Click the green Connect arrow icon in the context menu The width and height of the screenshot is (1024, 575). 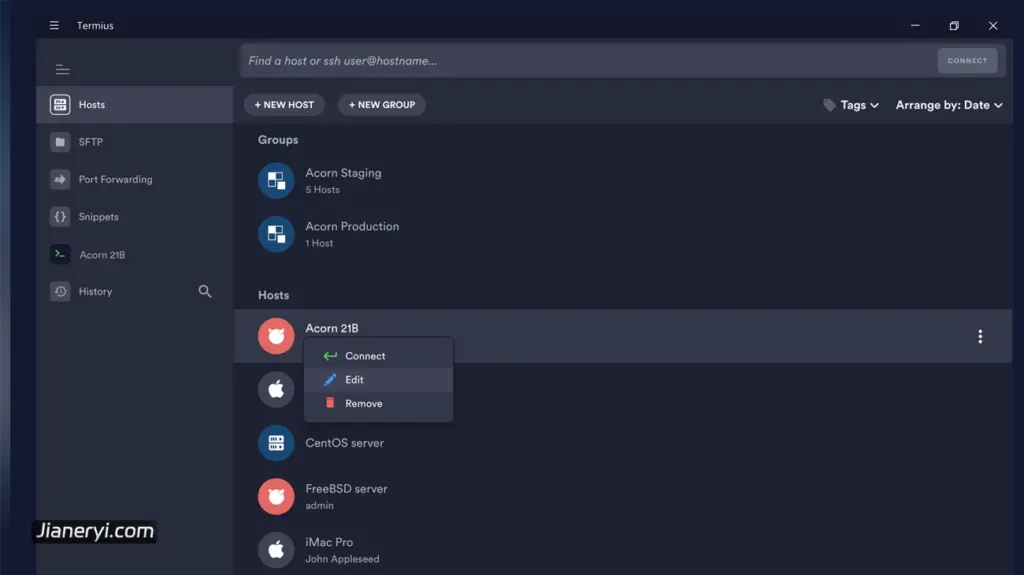330,356
